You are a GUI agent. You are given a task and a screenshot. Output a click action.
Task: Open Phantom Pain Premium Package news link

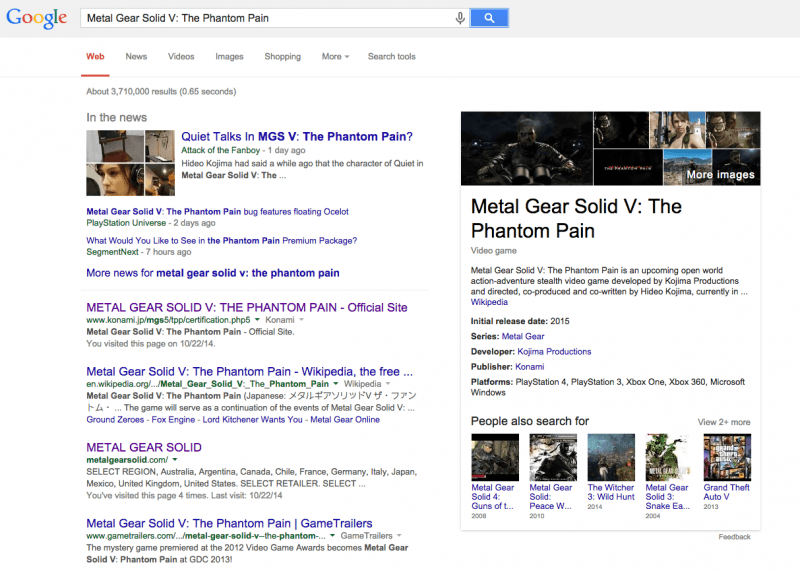[221, 241]
